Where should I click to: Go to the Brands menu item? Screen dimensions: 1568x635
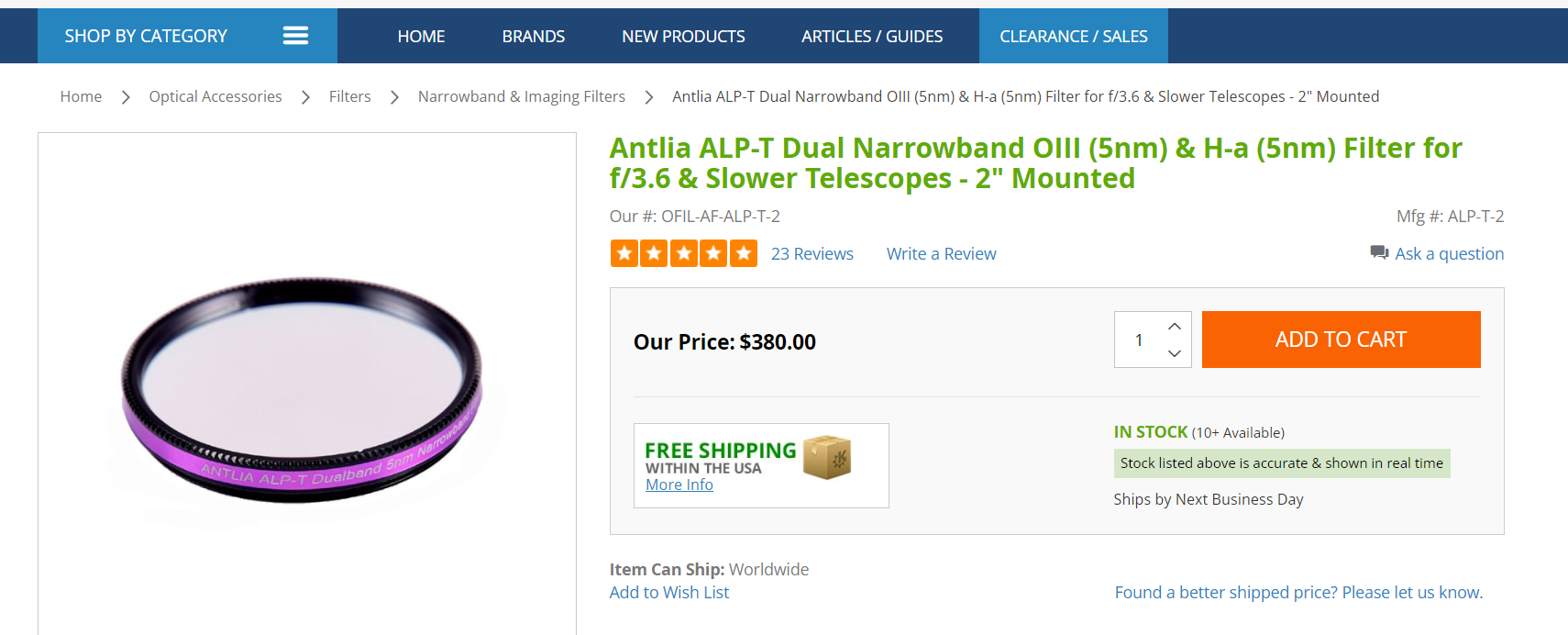[533, 36]
